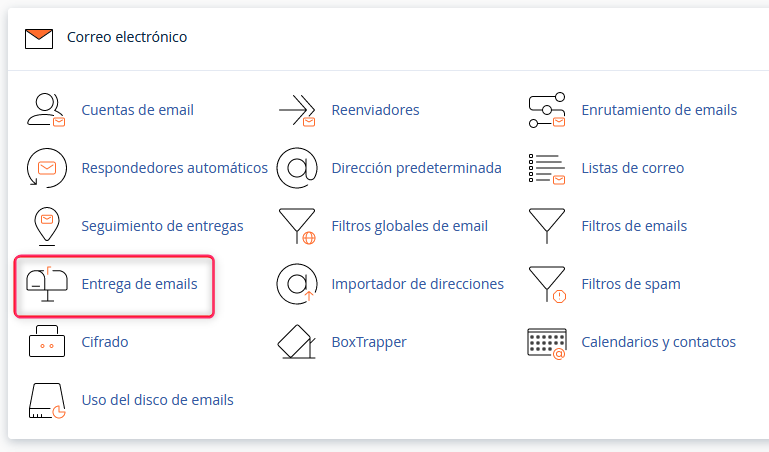The image size is (769, 452).
Task: Click the Listas de correo icon
Action: 547,169
